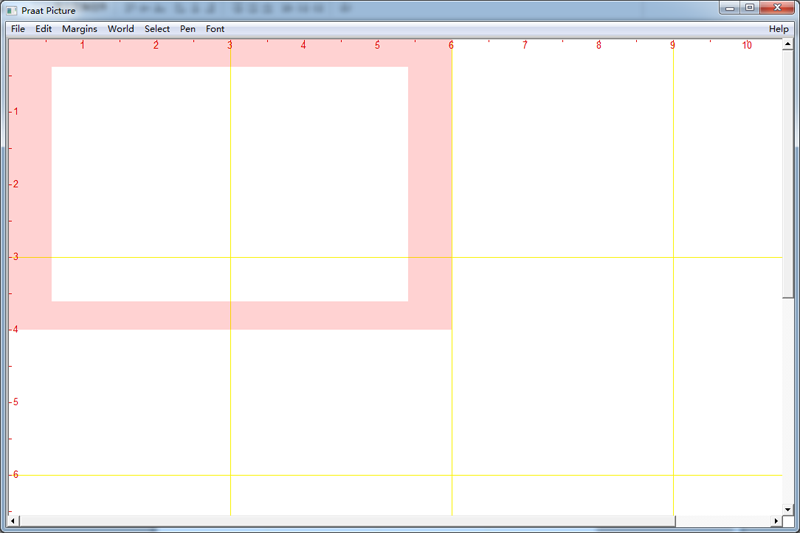Click the horizontal scrollbar right arrow
Screen dimensions: 800x533
[x=776, y=521]
